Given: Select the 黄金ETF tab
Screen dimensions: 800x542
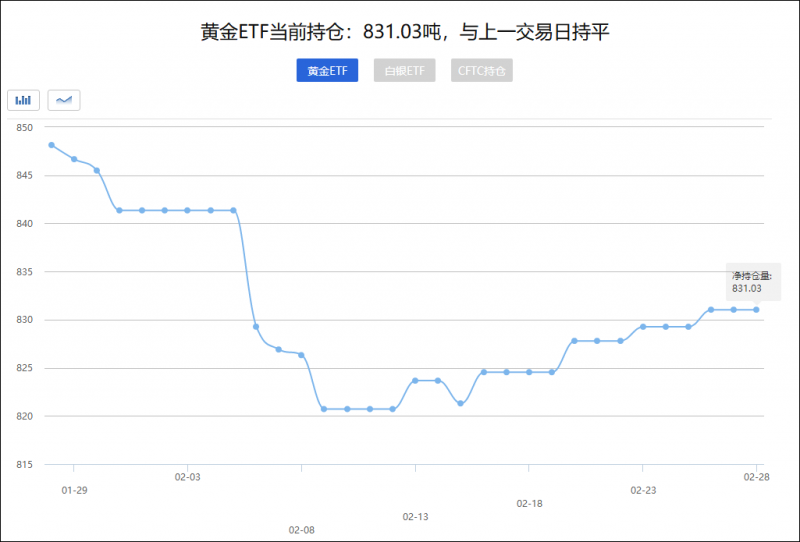Looking at the screenshot, I should click(x=327, y=71).
